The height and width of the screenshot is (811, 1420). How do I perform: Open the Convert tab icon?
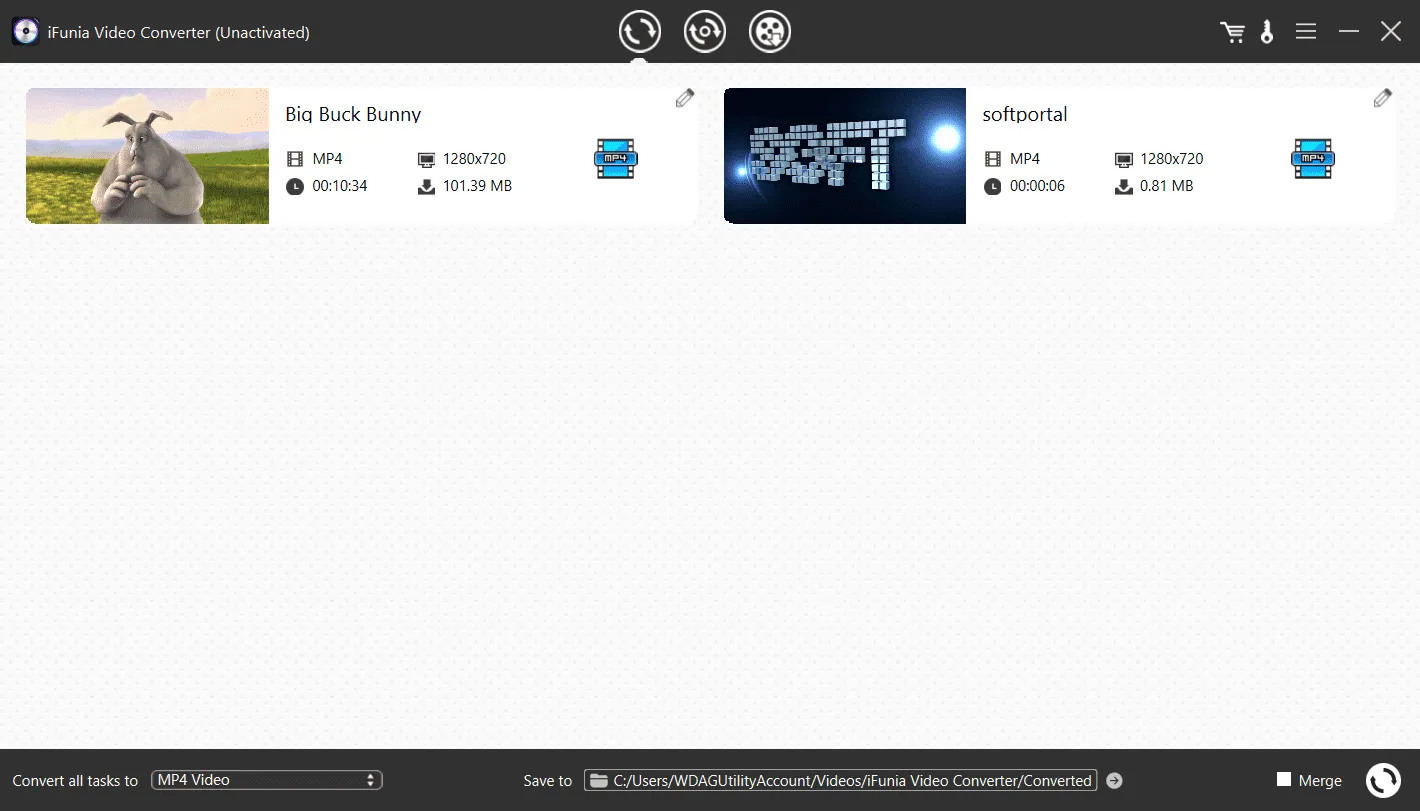coord(640,32)
